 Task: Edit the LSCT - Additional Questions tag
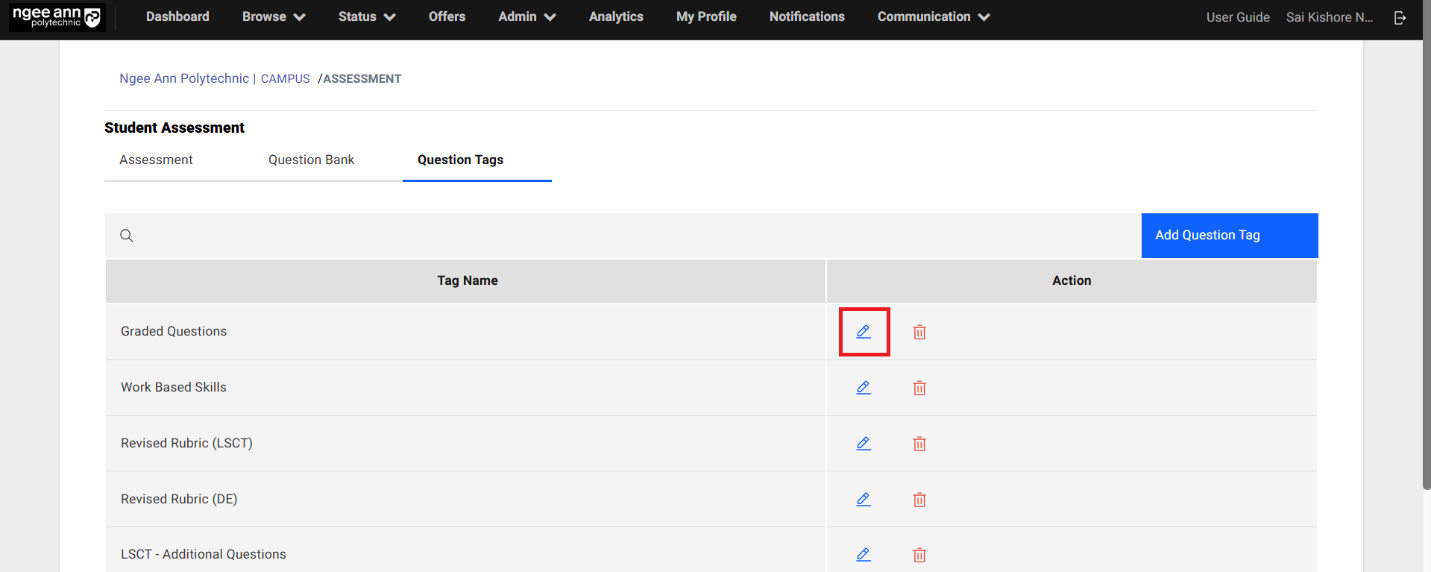coord(863,555)
